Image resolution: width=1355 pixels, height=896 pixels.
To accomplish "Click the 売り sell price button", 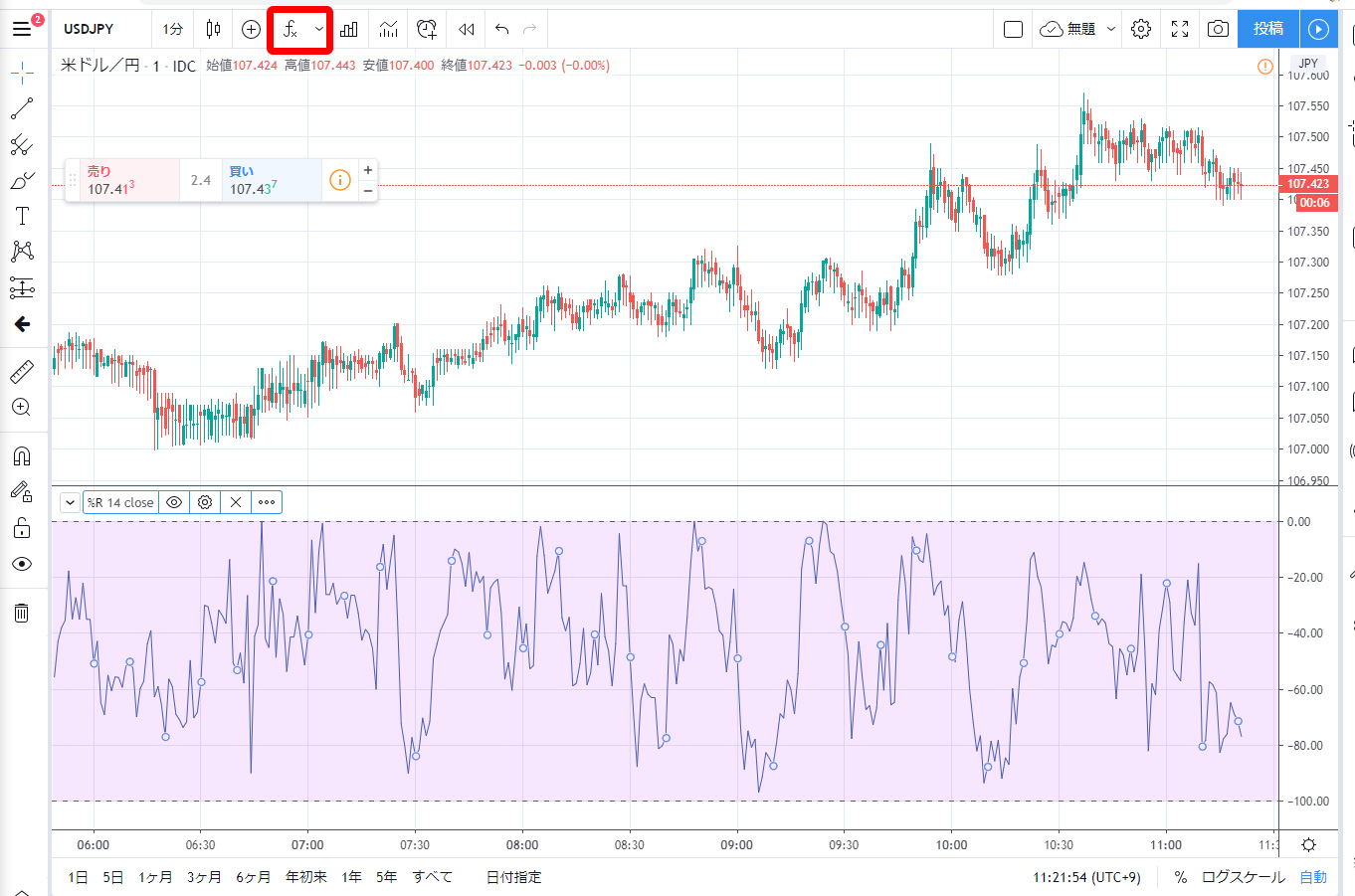I will 128,180.
